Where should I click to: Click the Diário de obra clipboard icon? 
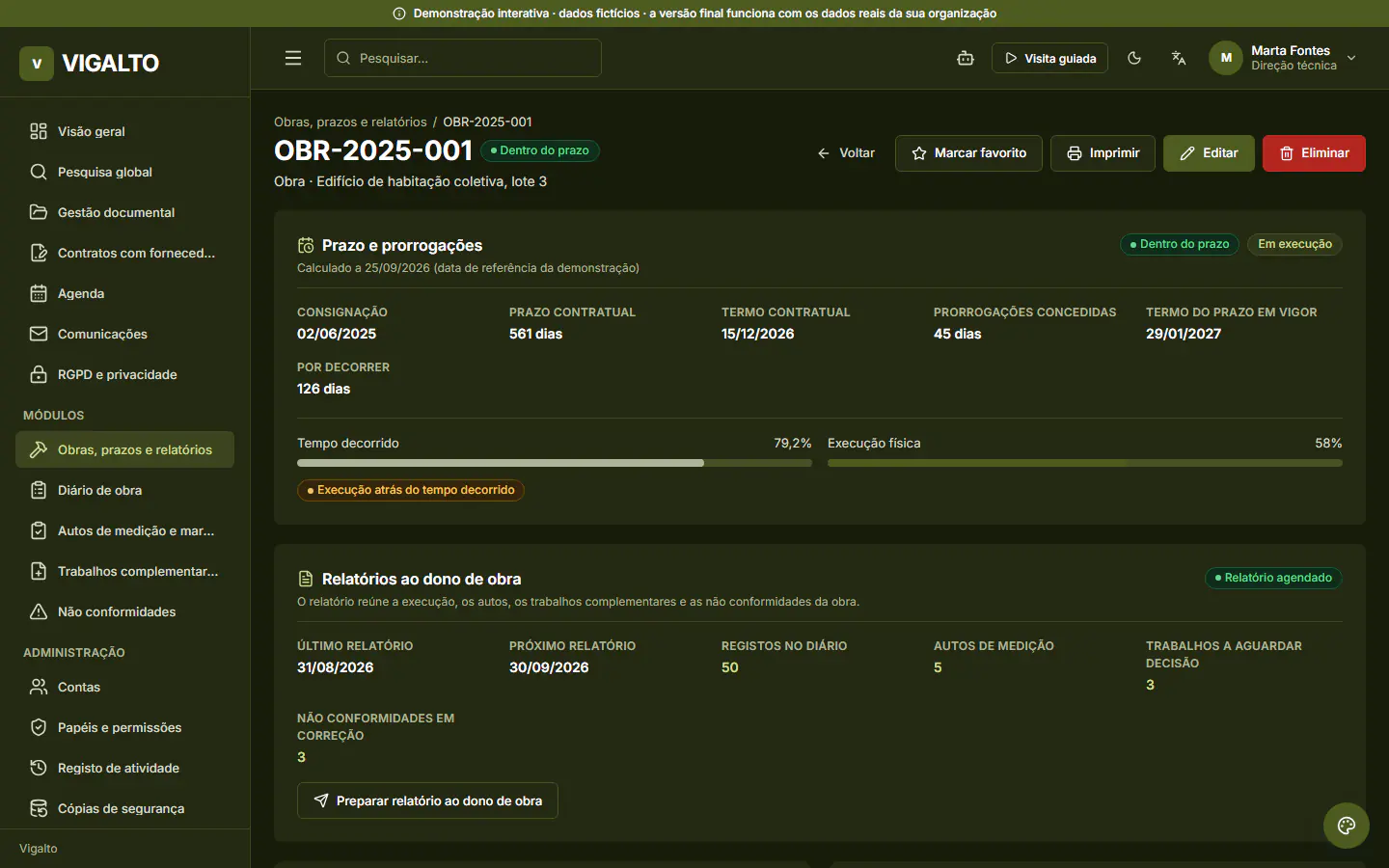pos(39,490)
